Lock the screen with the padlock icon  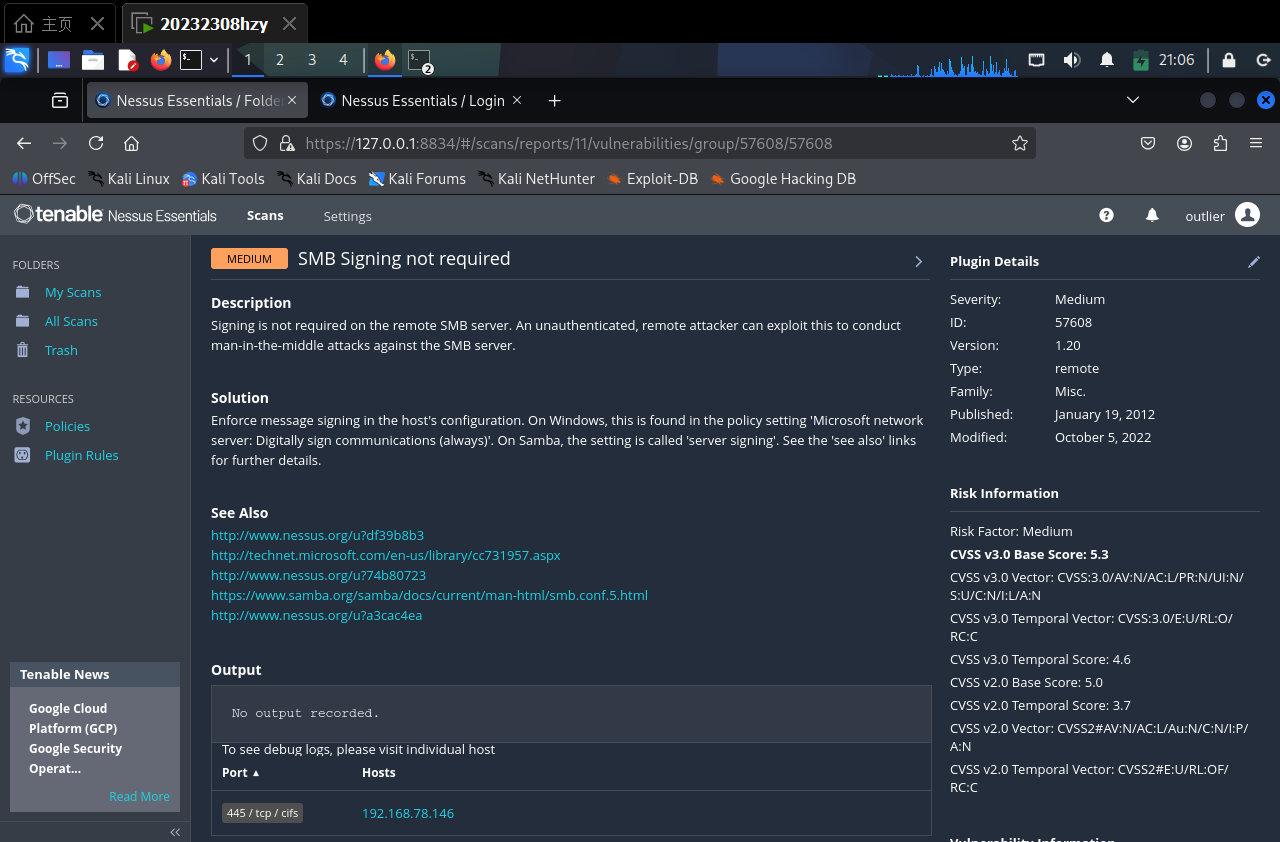1229,60
